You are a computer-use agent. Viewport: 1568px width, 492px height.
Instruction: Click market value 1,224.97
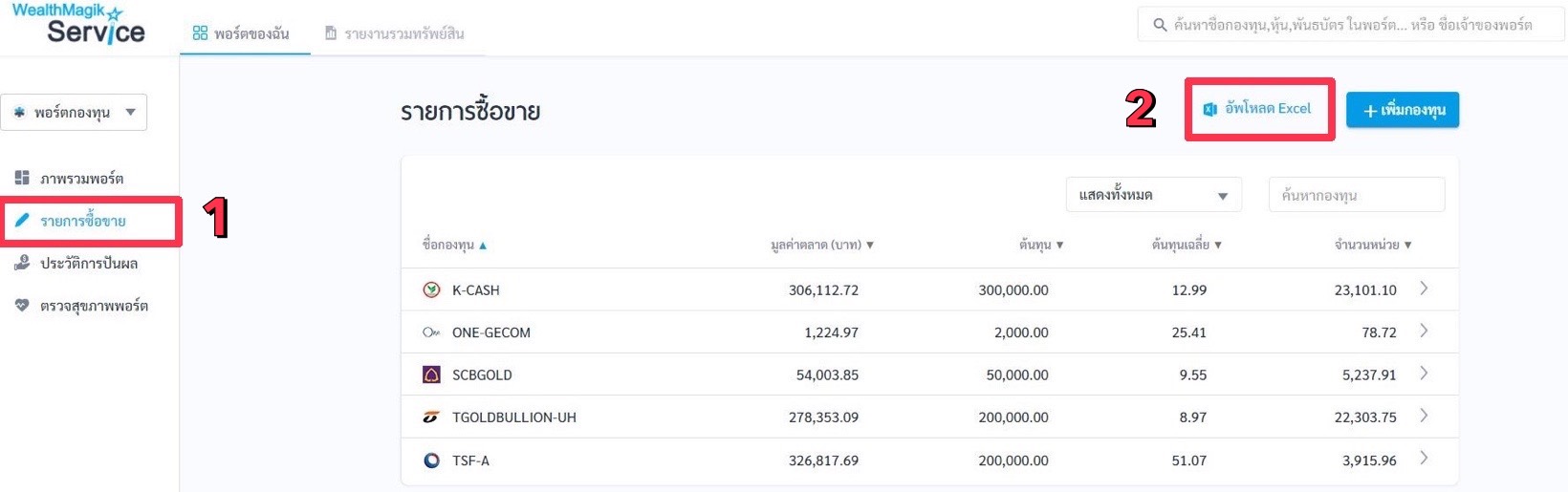(831, 332)
